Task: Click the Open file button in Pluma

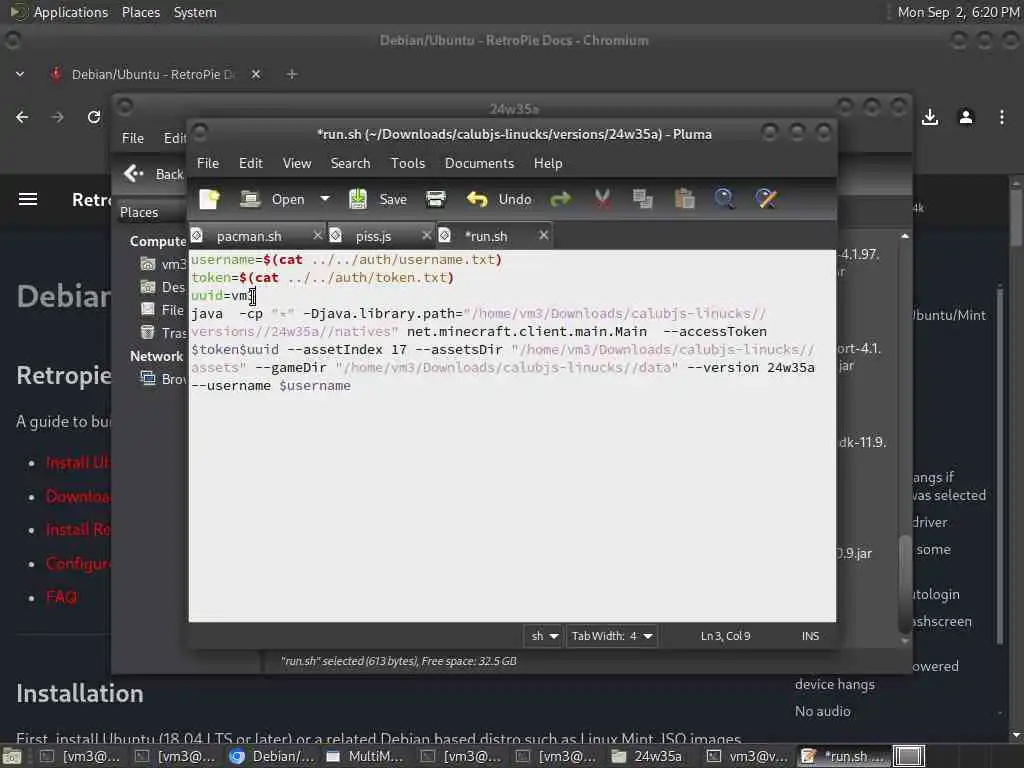Action: 272,199
